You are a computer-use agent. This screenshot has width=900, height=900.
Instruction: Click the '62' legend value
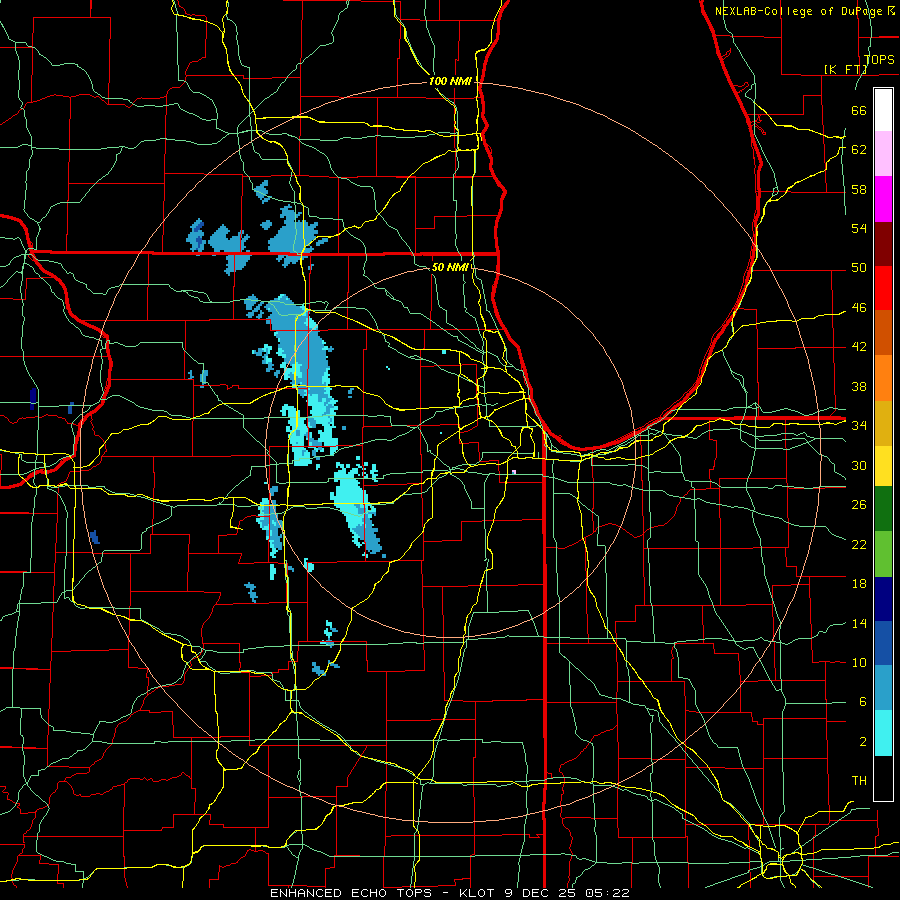[x=859, y=149]
